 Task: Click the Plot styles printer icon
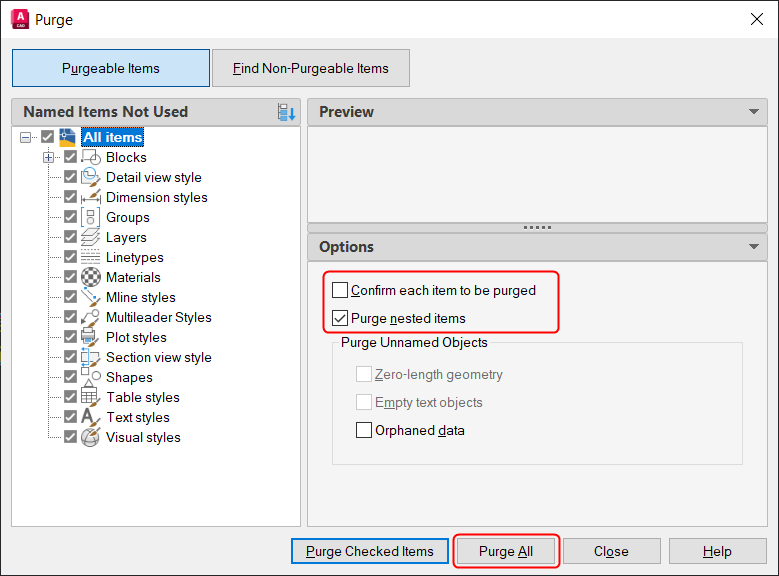[x=90, y=337]
